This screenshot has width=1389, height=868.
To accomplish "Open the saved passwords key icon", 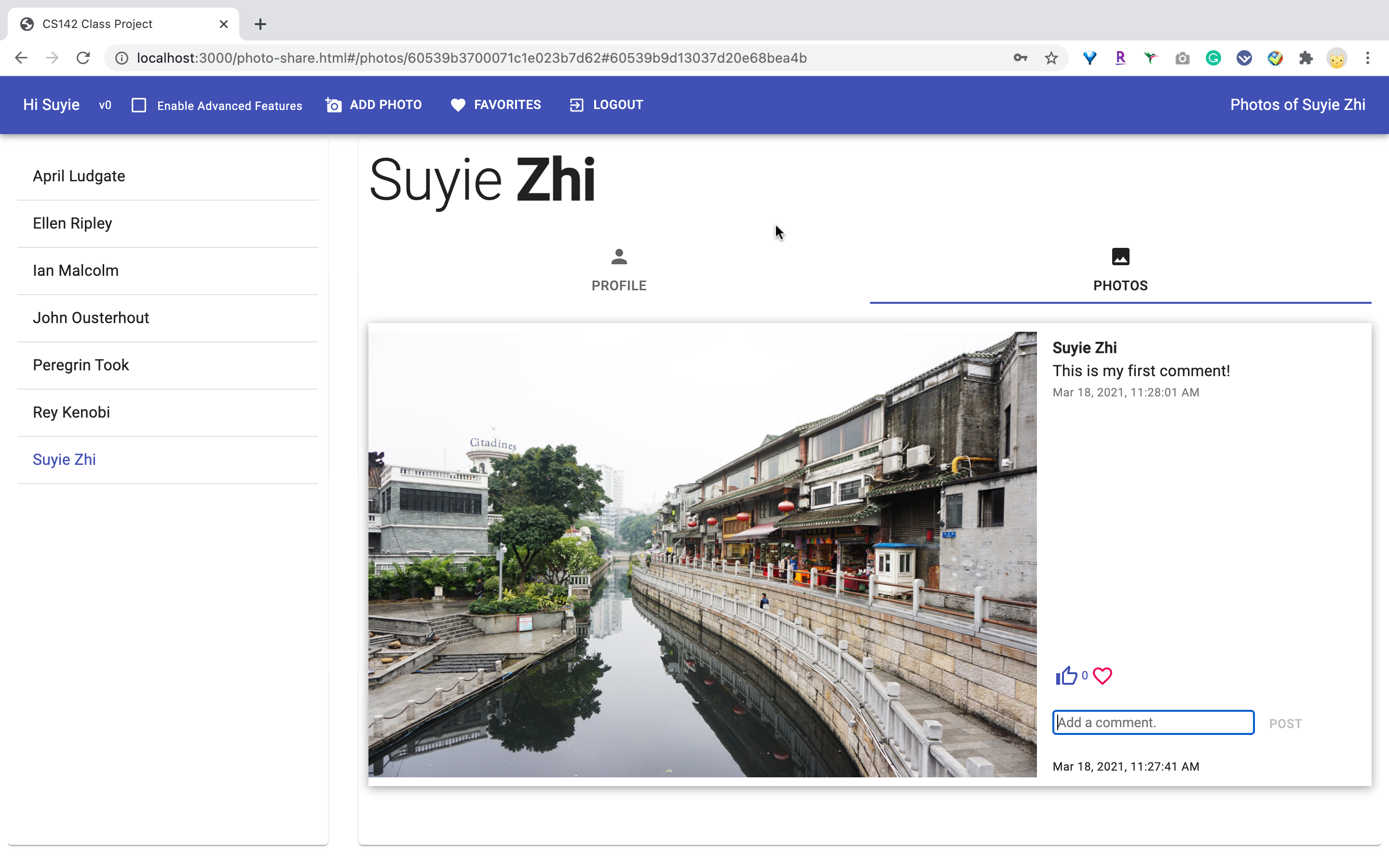I will [x=1020, y=58].
